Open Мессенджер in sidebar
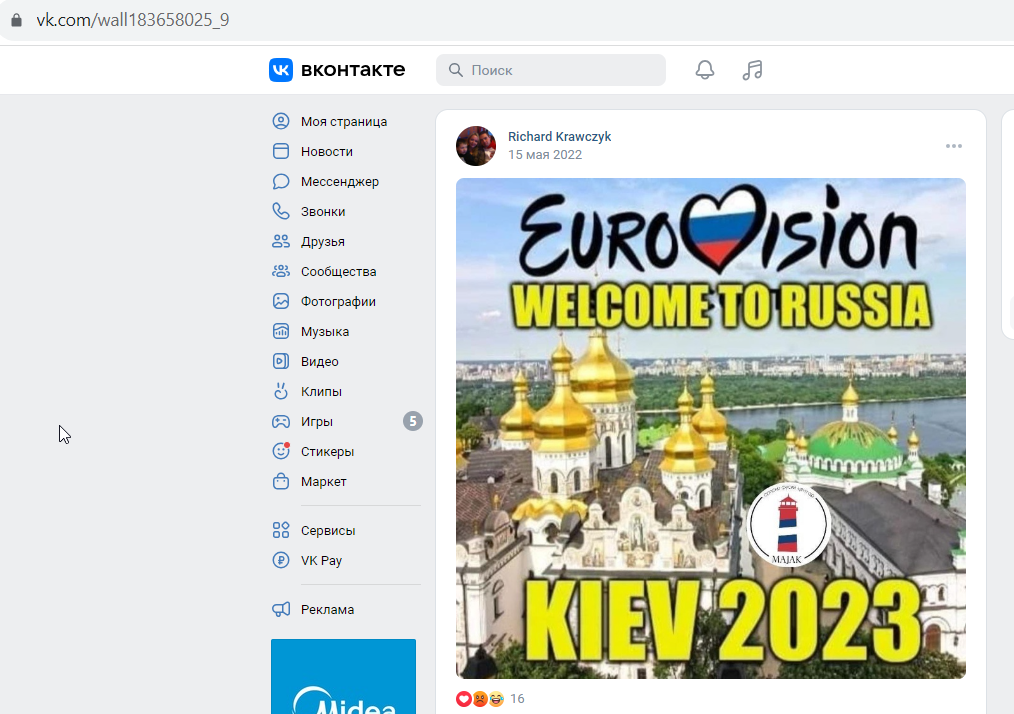The image size is (1014, 714). (340, 182)
